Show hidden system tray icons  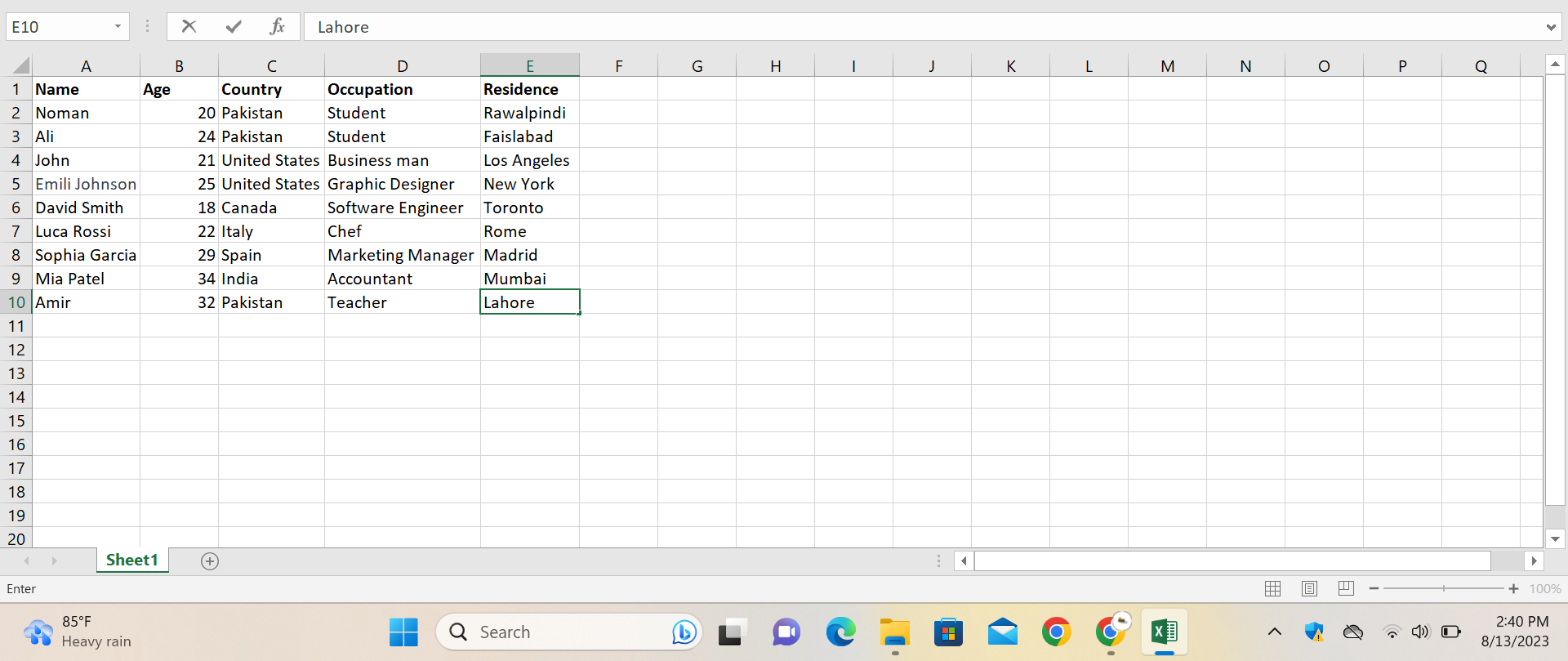[x=1274, y=632]
